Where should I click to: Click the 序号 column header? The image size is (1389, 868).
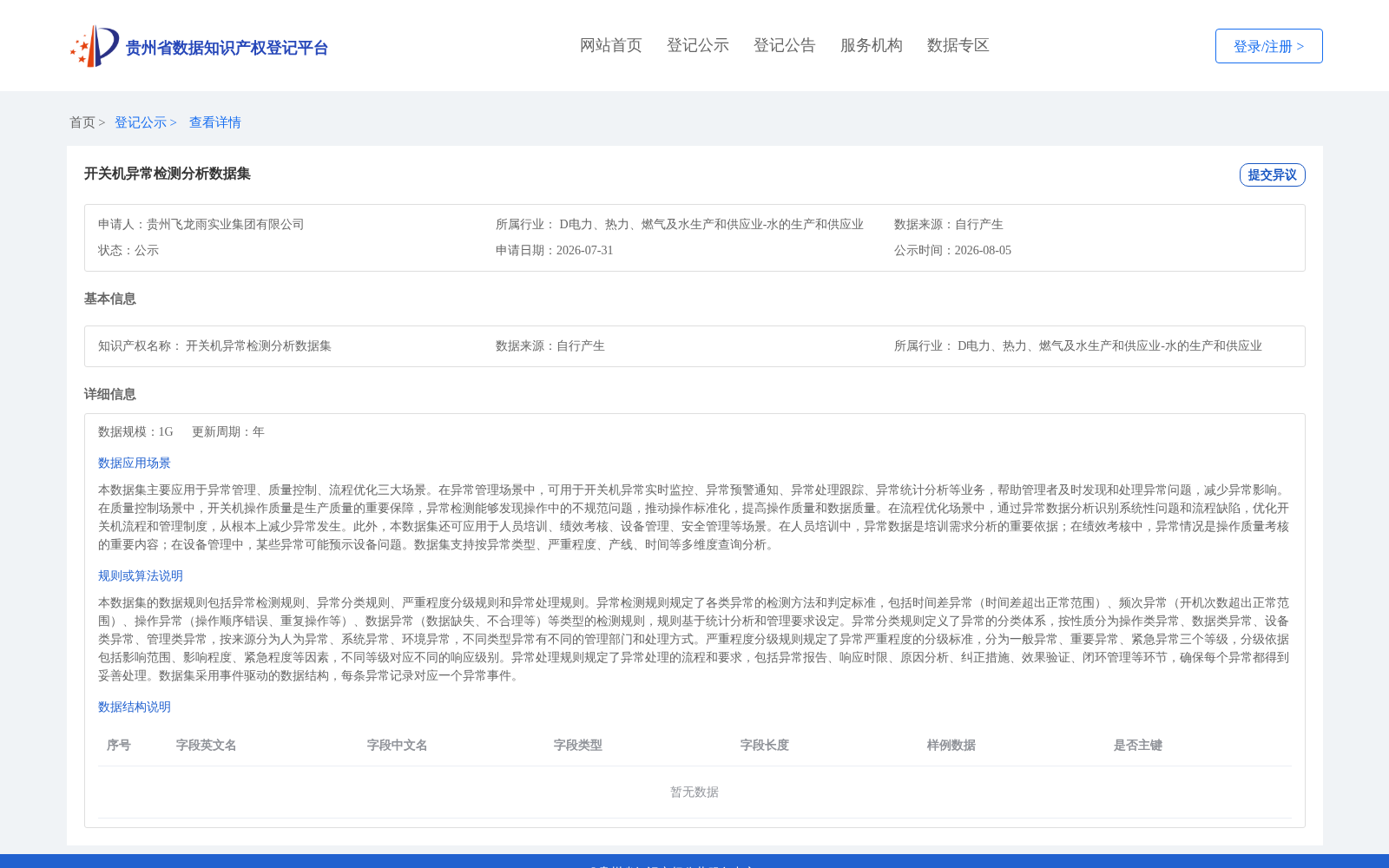119,745
